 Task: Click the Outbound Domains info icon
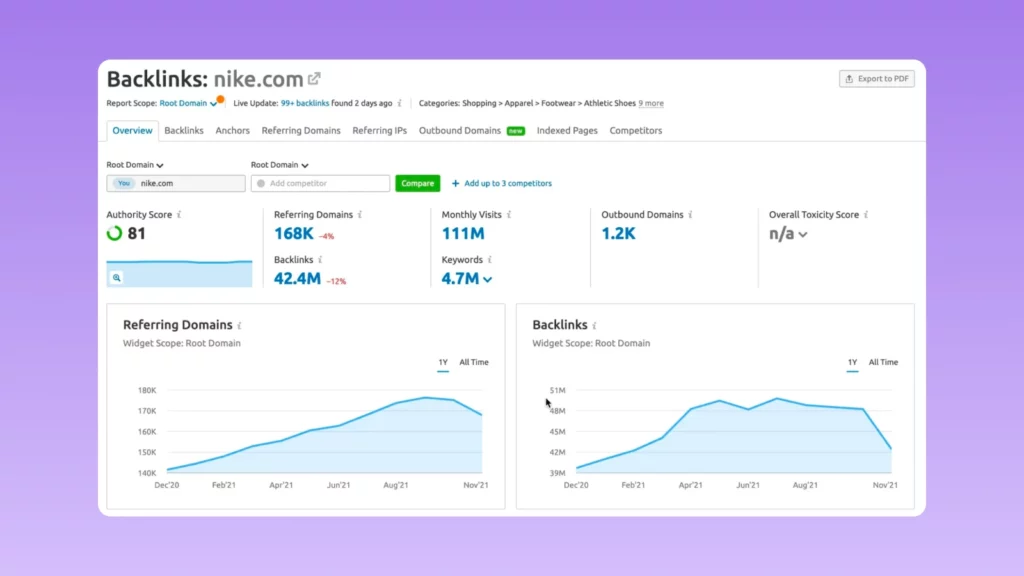click(x=690, y=215)
